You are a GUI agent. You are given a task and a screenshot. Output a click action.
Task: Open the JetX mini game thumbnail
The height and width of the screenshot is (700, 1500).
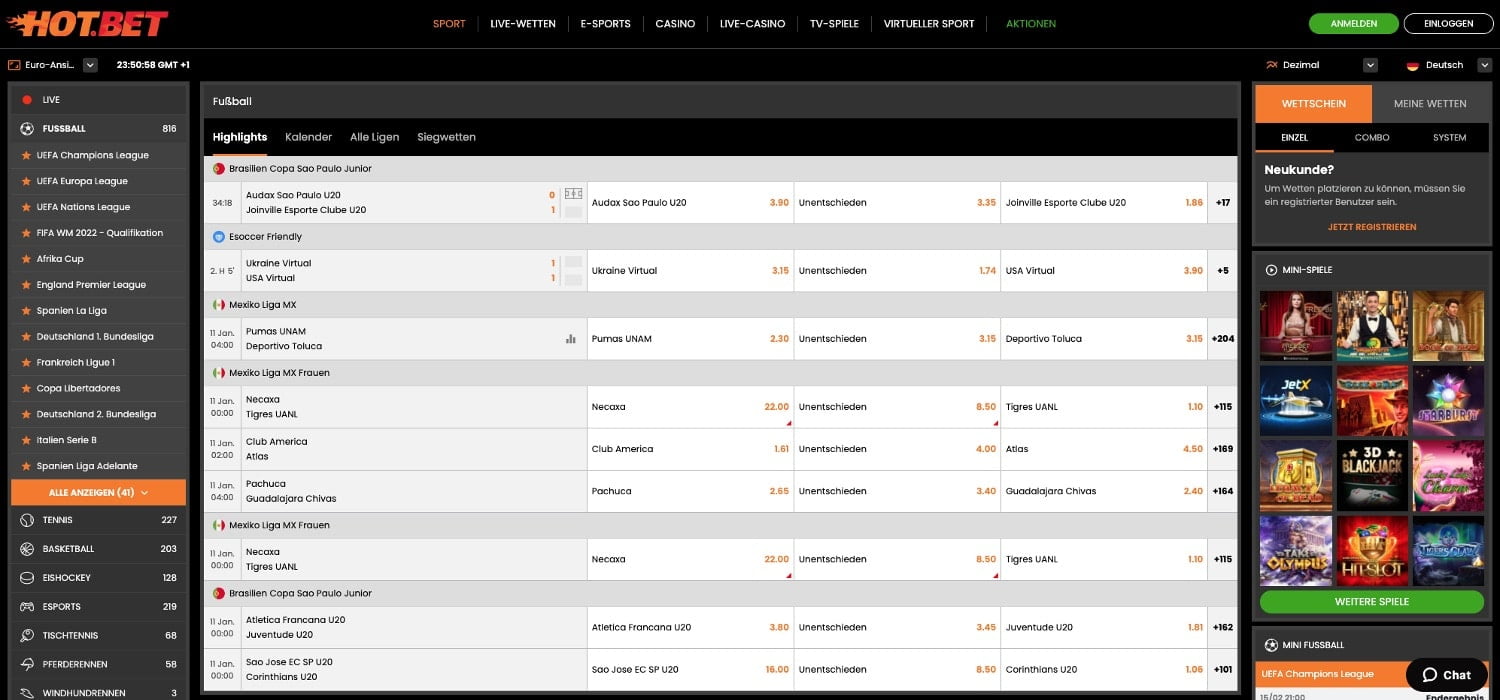1296,400
